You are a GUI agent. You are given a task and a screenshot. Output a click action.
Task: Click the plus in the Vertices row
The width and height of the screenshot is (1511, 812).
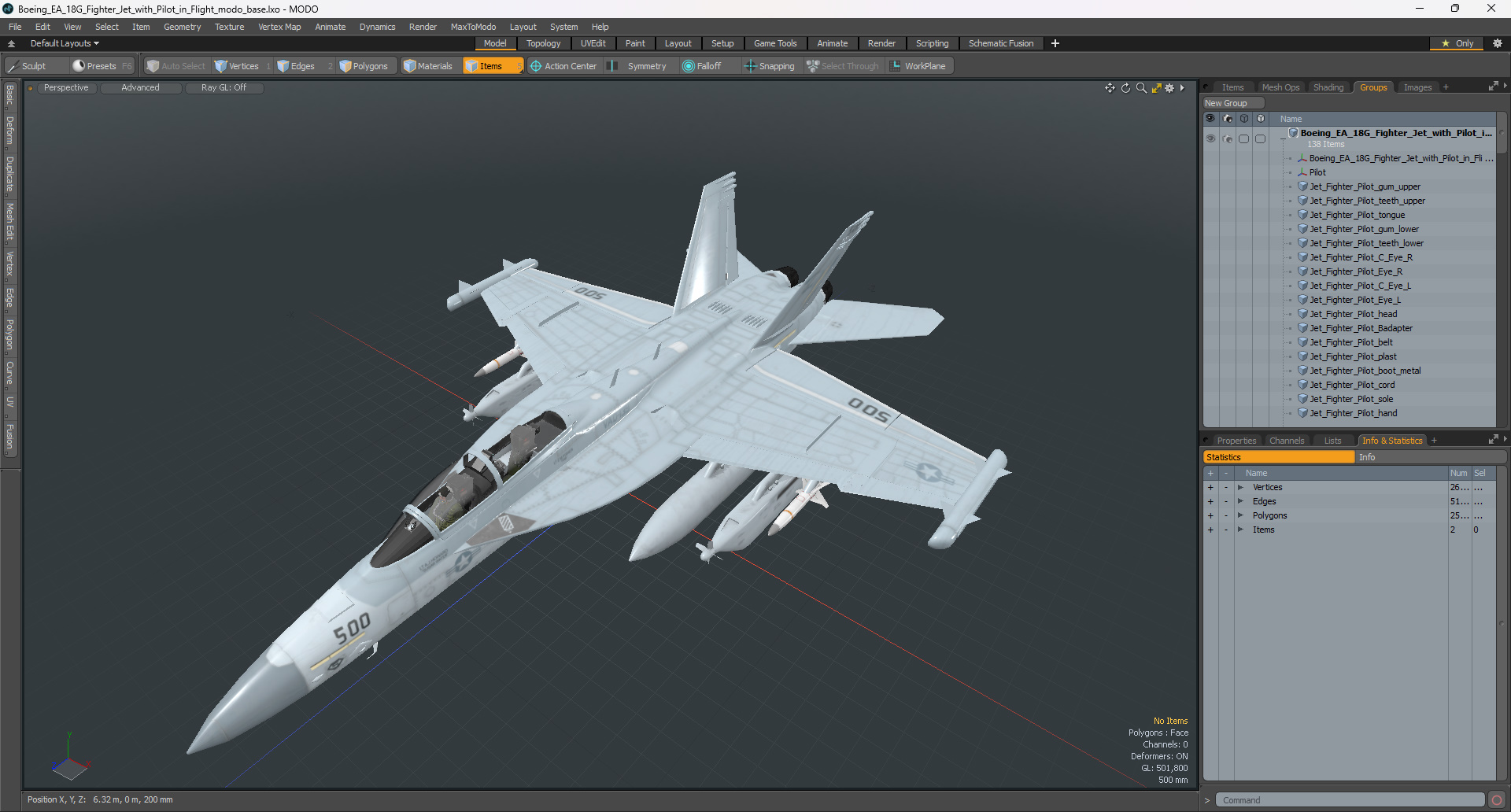[x=1210, y=487]
